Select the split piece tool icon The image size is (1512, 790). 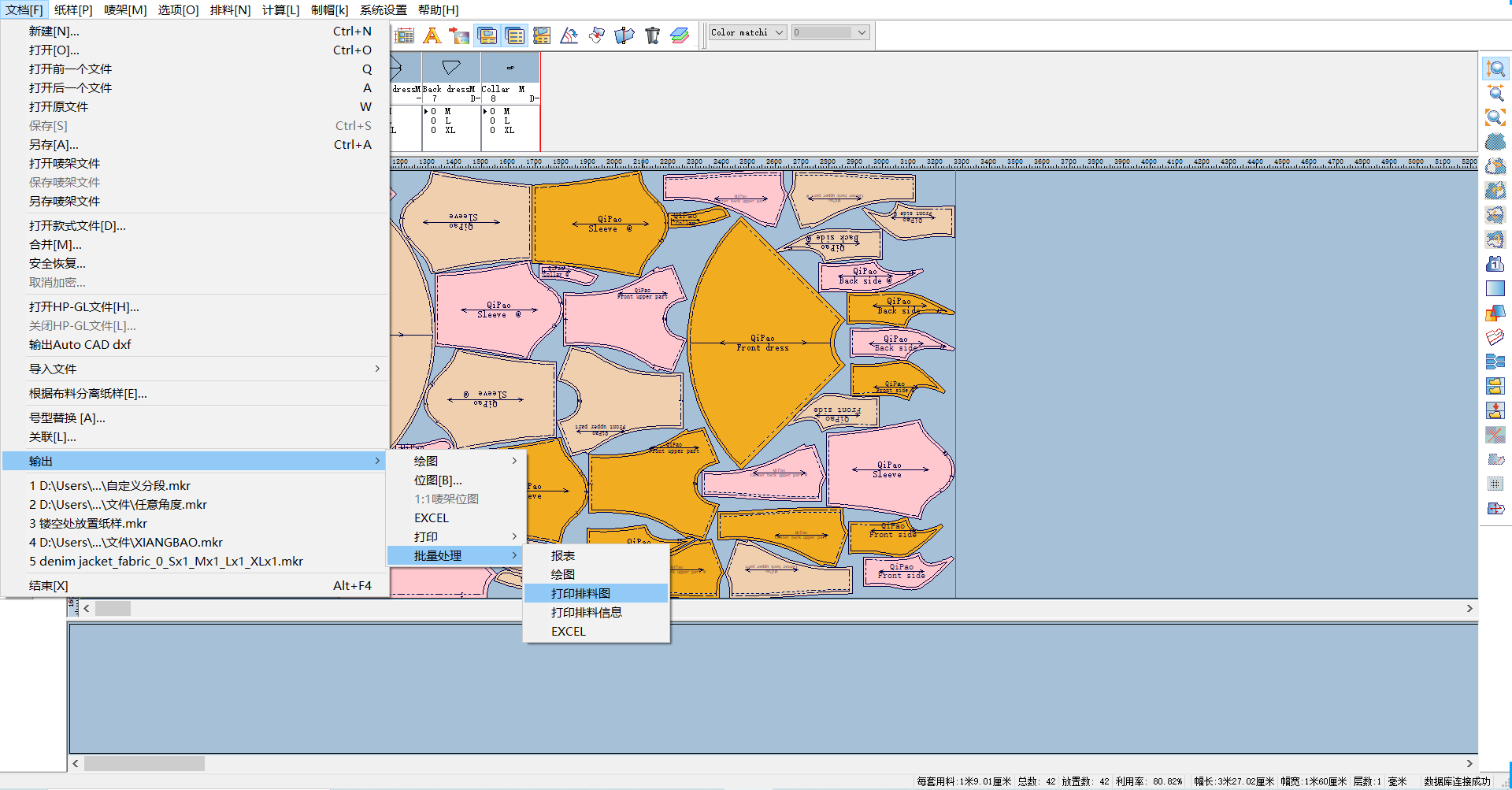click(624, 35)
